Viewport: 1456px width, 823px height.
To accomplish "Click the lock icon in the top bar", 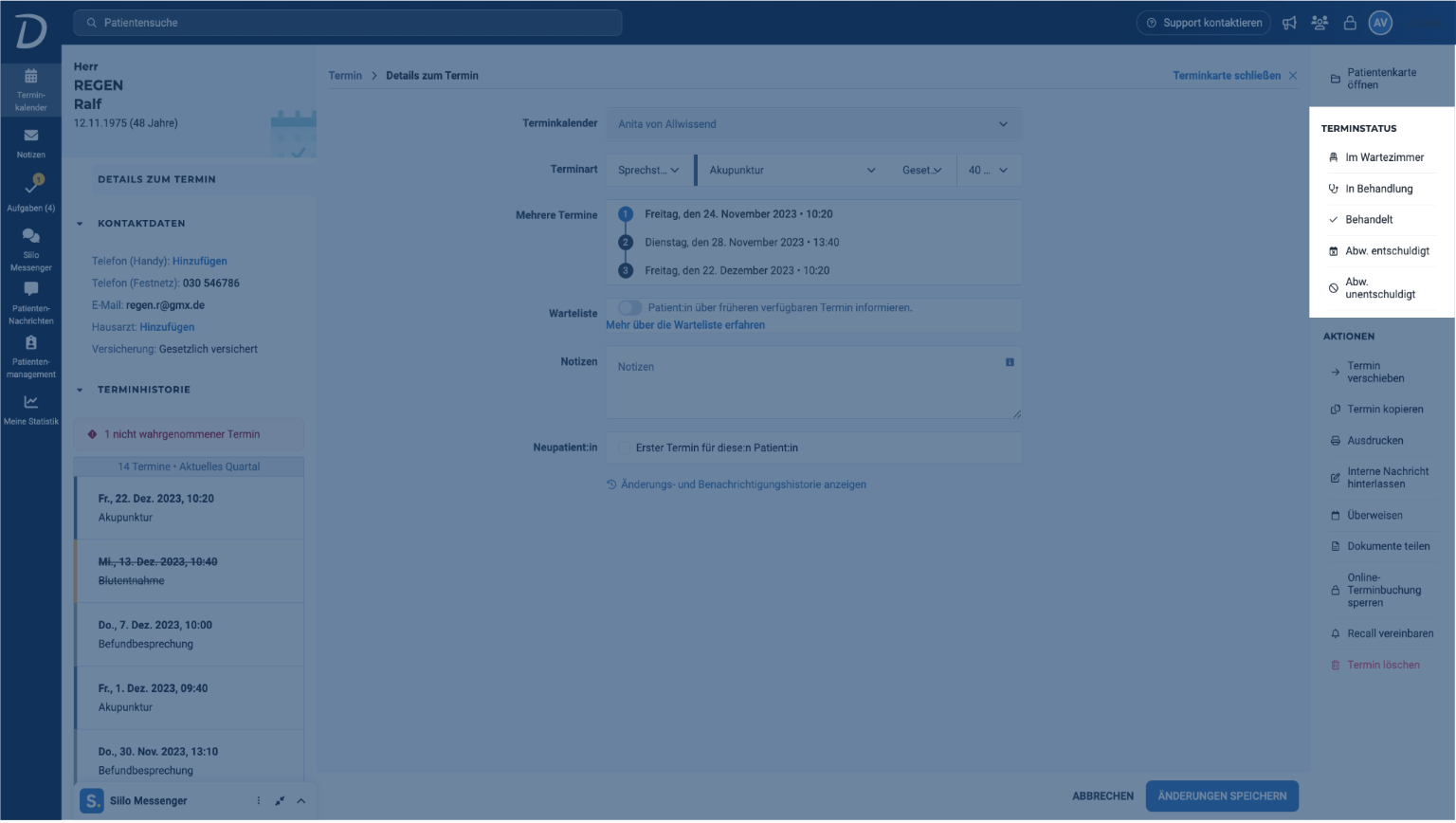I will [1350, 23].
